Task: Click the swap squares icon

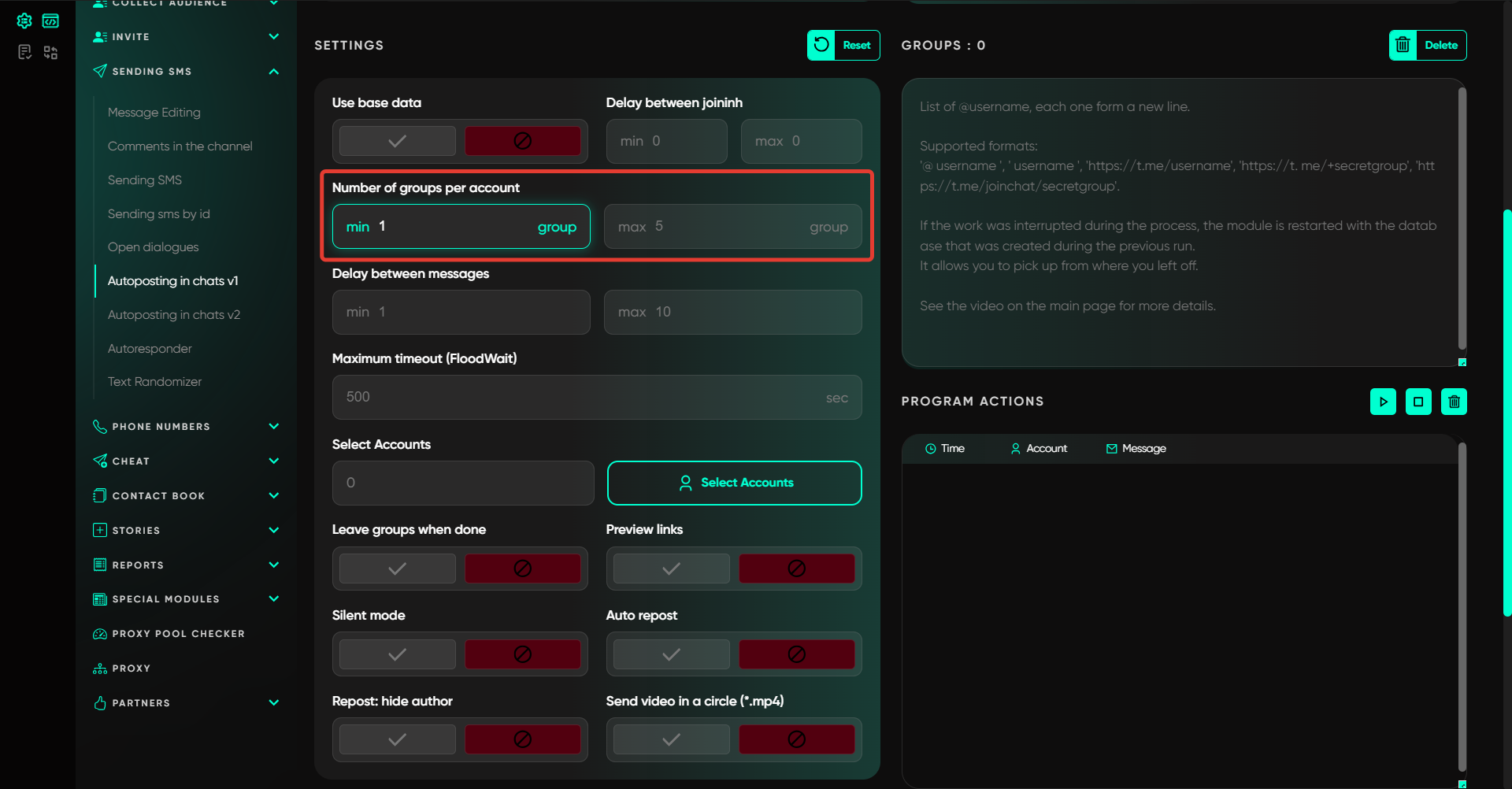Action: point(50,52)
